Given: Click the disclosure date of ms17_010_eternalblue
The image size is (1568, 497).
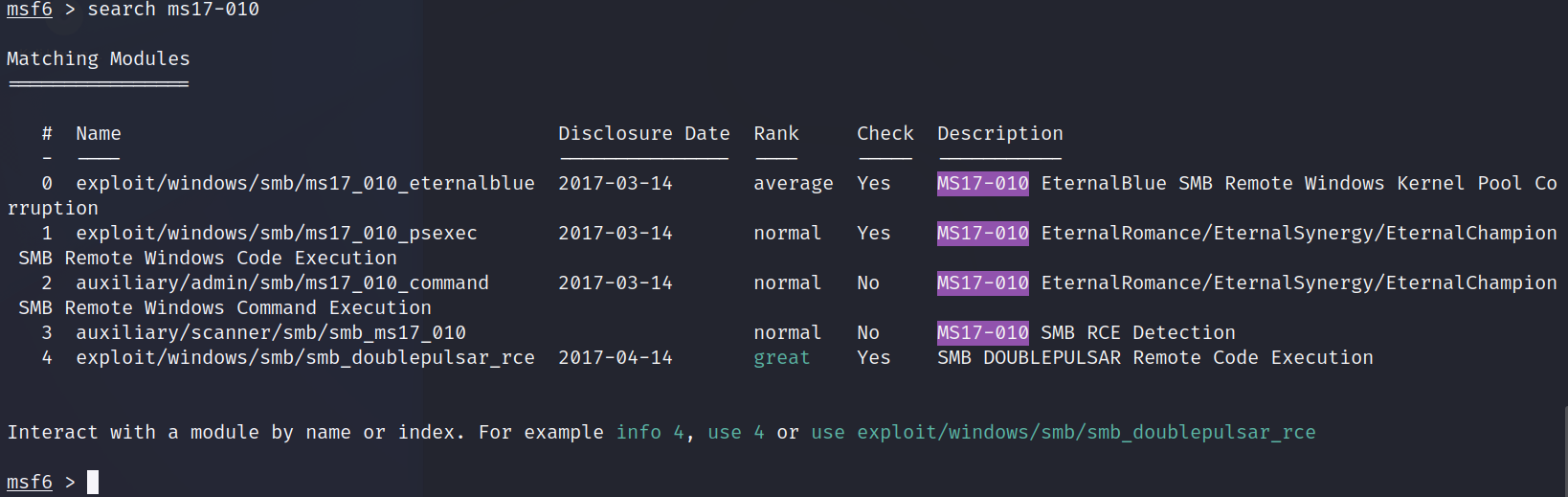Looking at the screenshot, I should click(616, 183).
